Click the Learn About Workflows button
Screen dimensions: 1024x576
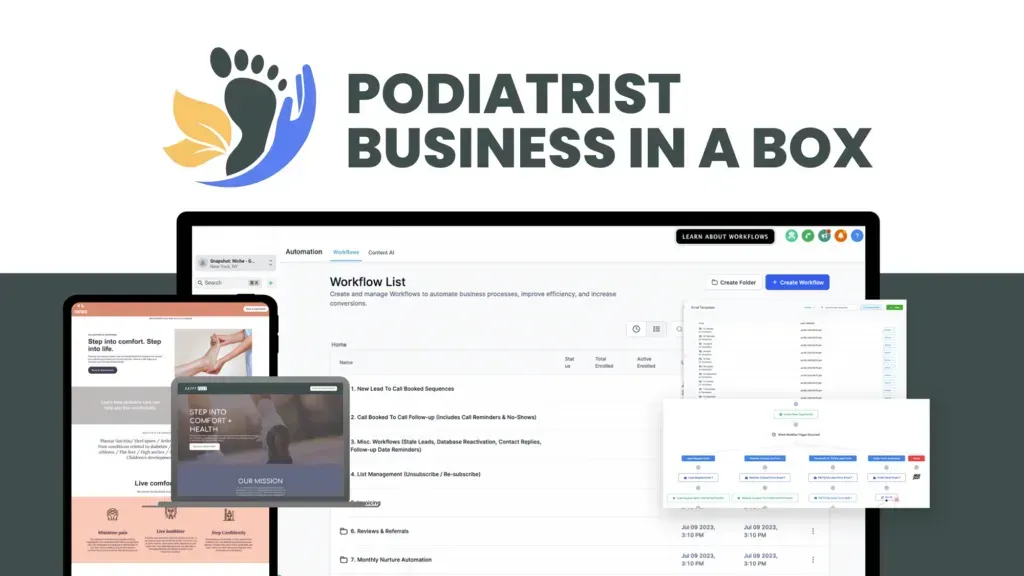click(x=725, y=236)
